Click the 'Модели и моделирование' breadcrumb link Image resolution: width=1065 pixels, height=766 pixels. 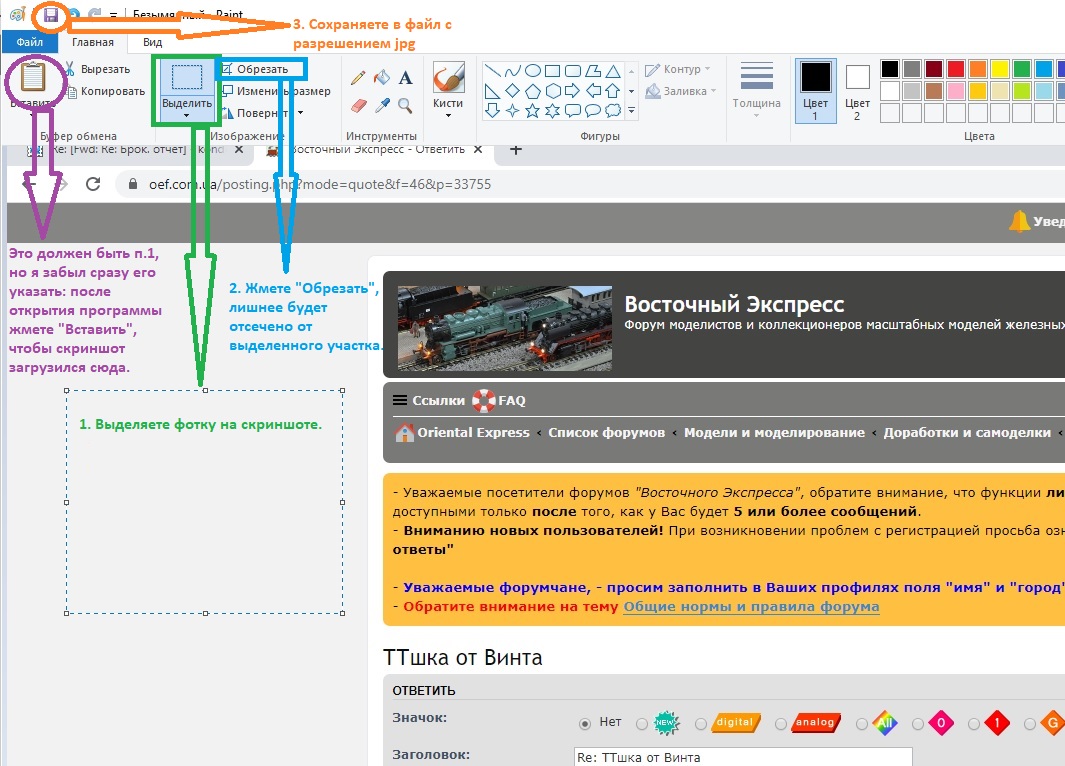(x=774, y=433)
